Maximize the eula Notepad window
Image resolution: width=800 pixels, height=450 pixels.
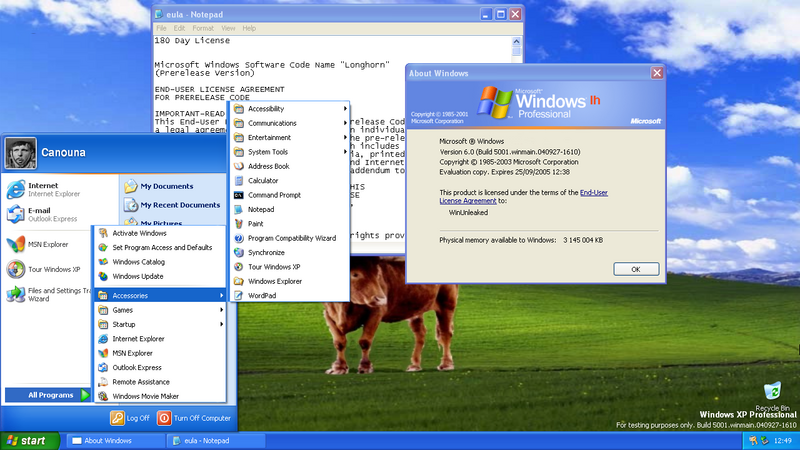(x=501, y=14)
